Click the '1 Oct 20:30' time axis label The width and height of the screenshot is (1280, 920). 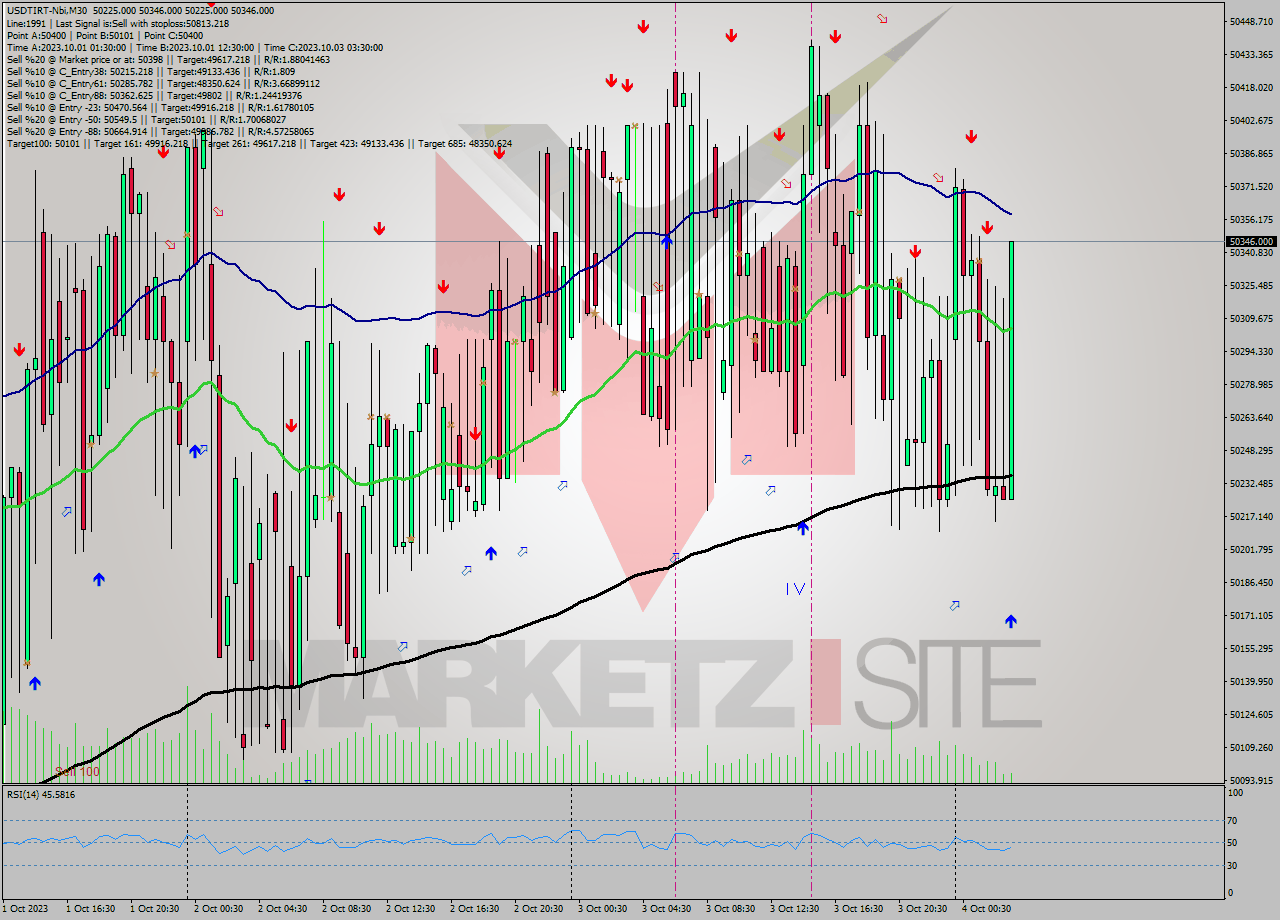point(154,909)
